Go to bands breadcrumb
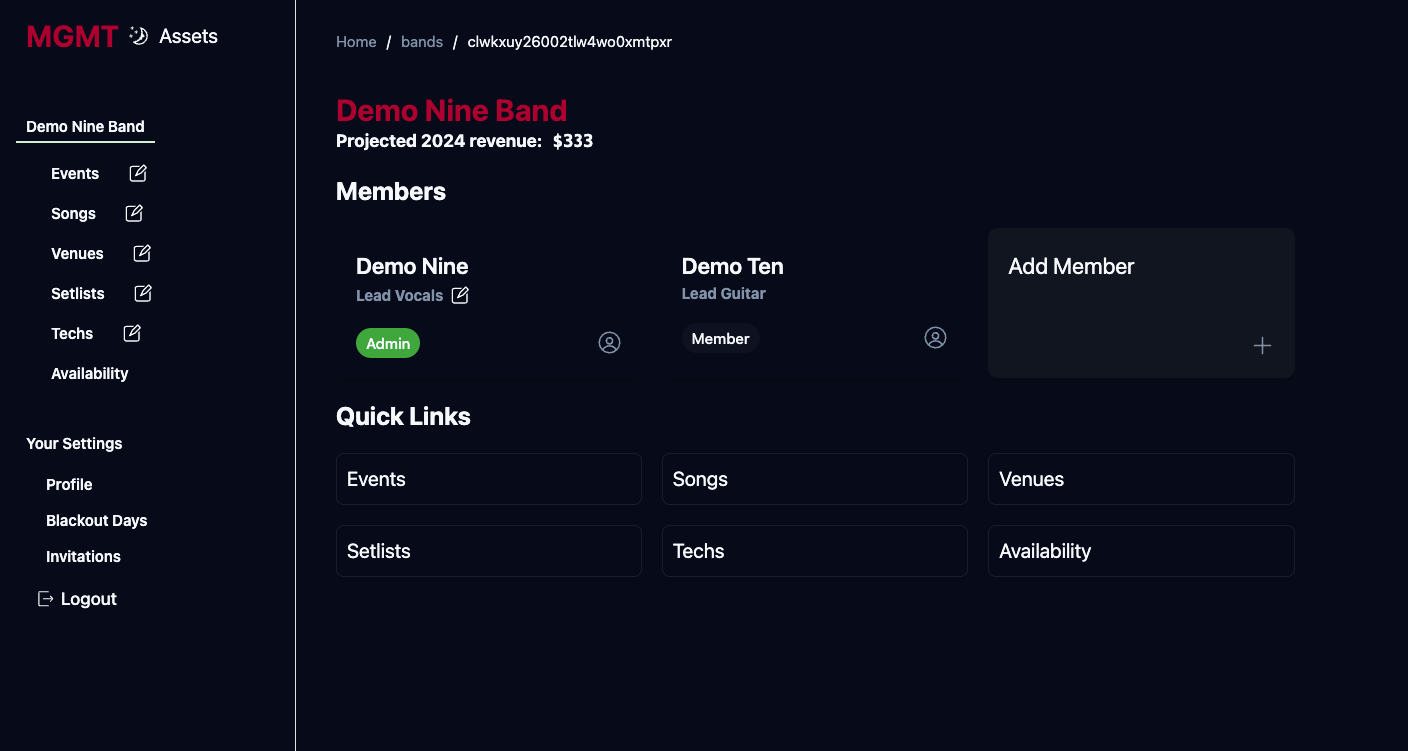This screenshot has height=751, width=1408. coord(422,42)
